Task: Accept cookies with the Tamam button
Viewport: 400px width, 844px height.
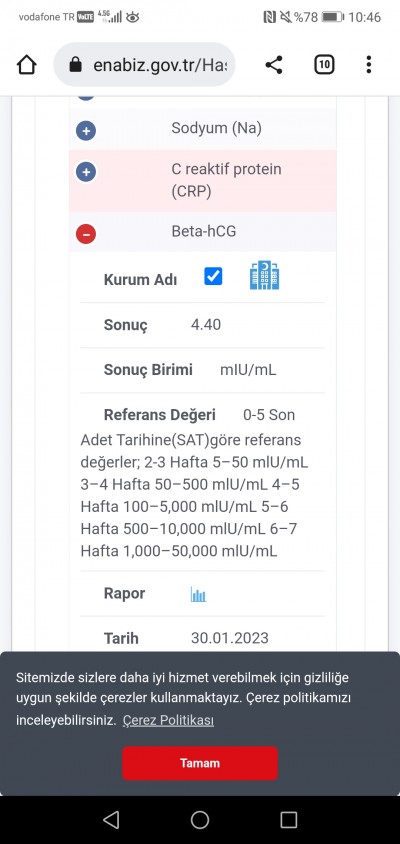Action: tap(200, 763)
